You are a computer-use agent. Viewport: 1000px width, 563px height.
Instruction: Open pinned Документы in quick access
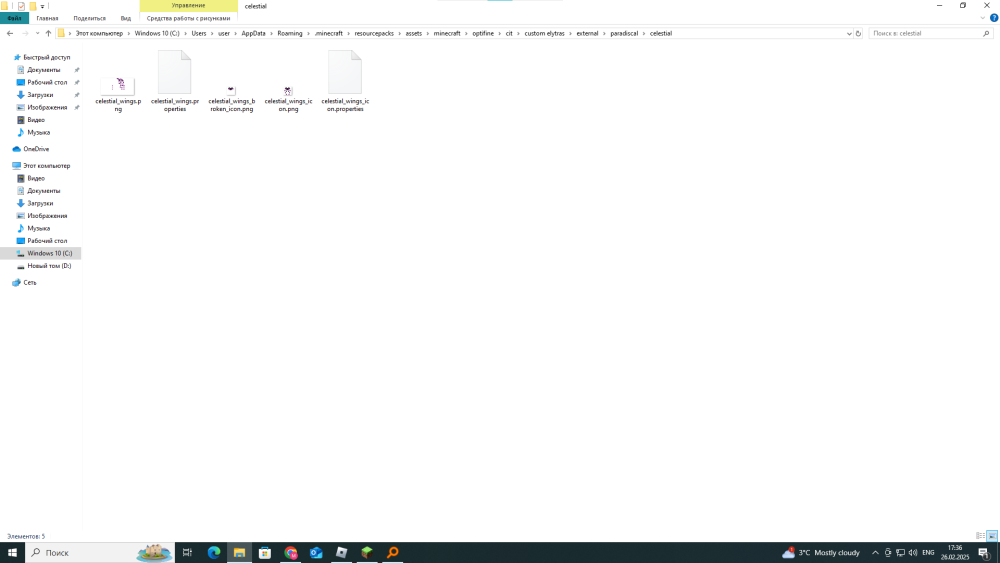pos(43,69)
